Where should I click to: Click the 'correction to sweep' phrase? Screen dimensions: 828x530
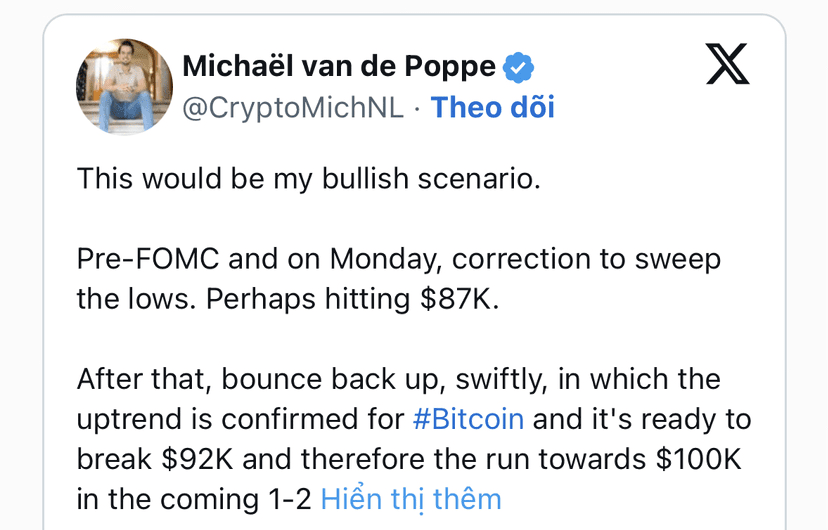tap(586, 259)
